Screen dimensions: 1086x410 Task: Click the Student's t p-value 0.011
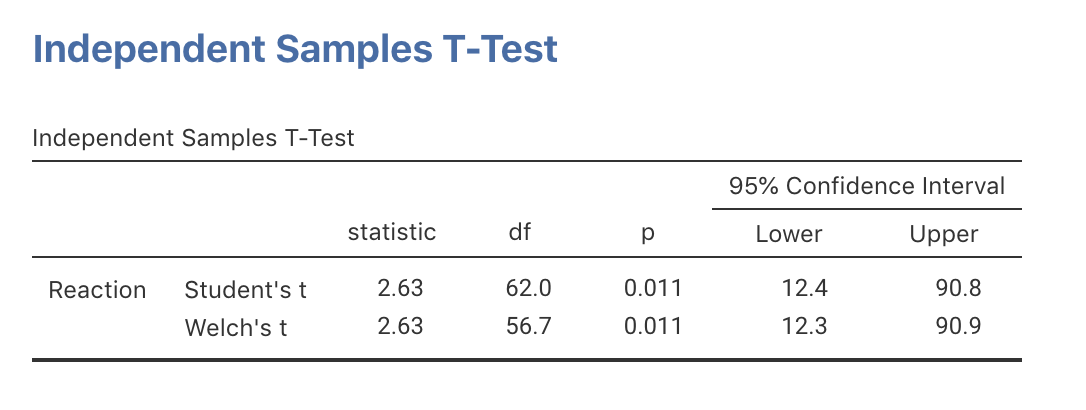(653, 289)
